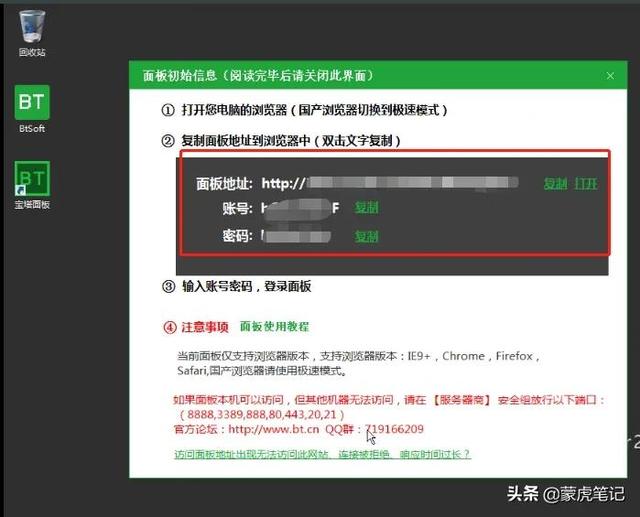Click the QQ群 number 719166209
The image size is (640, 517).
(394, 430)
